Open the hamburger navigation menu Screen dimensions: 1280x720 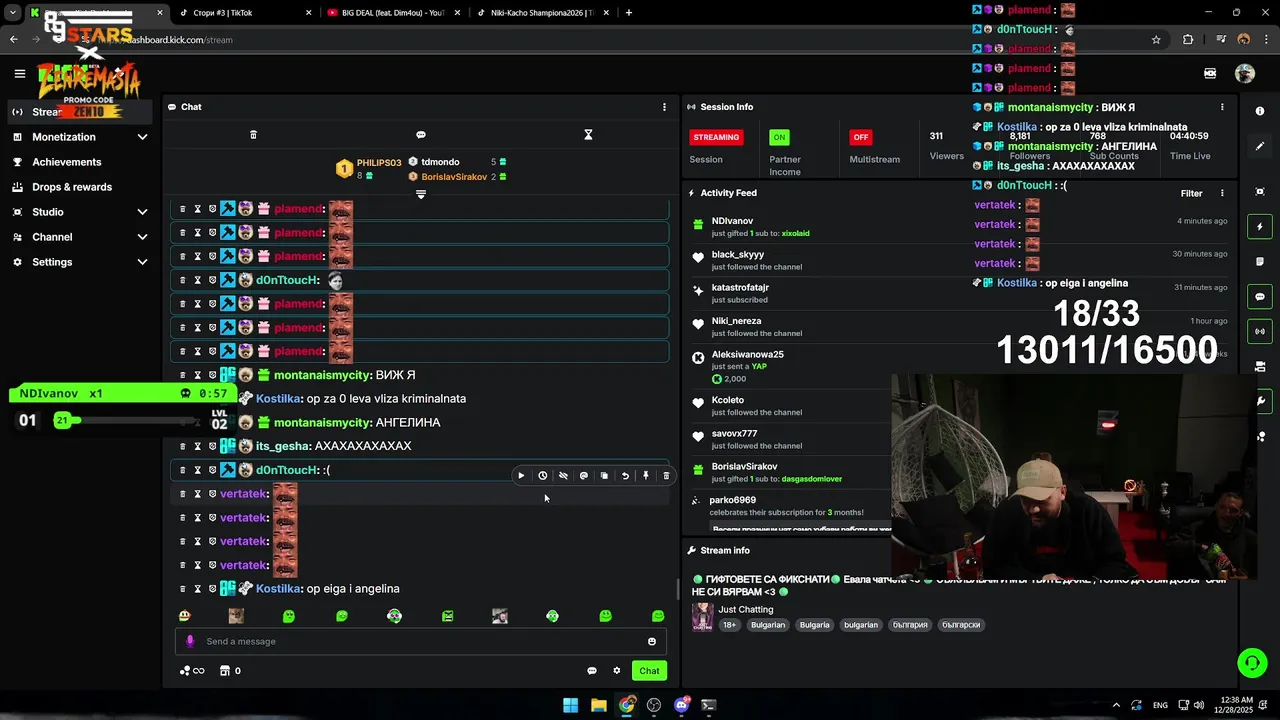coord(19,73)
